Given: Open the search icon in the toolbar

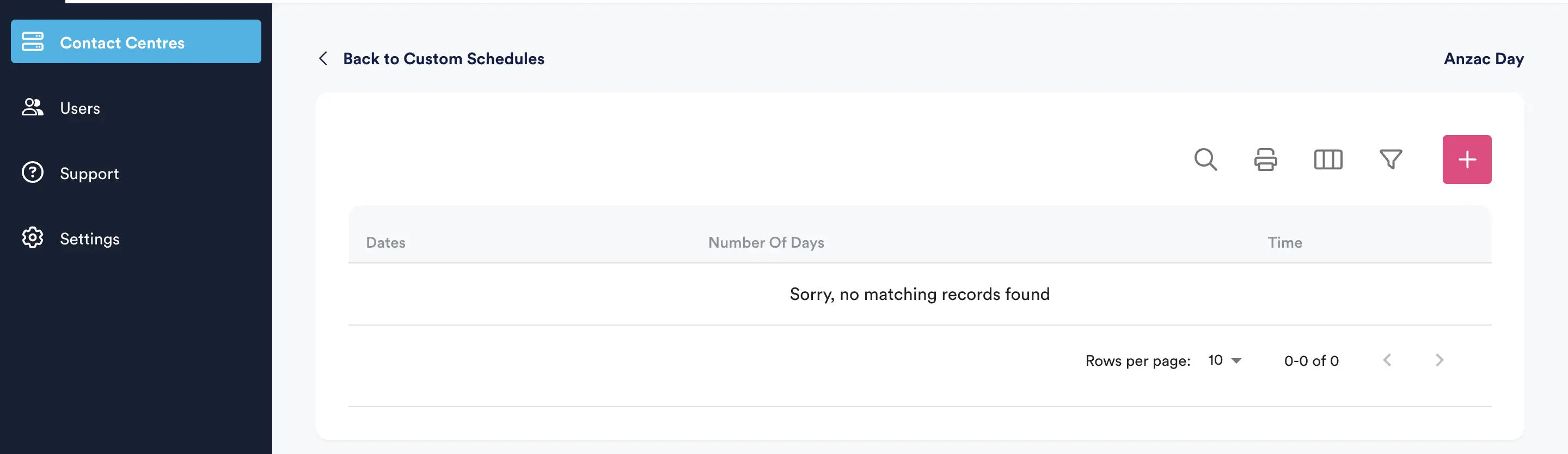Looking at the screenshot, I should [1206, 160].
